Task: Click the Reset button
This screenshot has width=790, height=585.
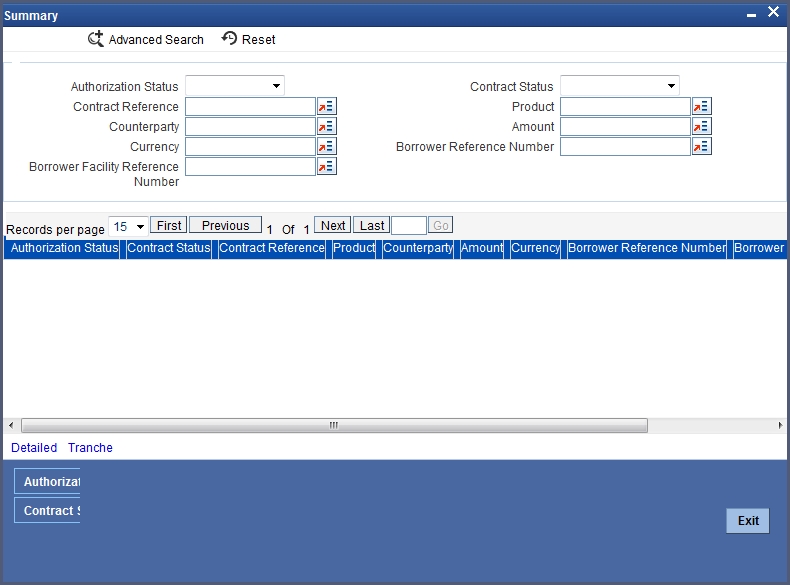Action: point(248,39)
